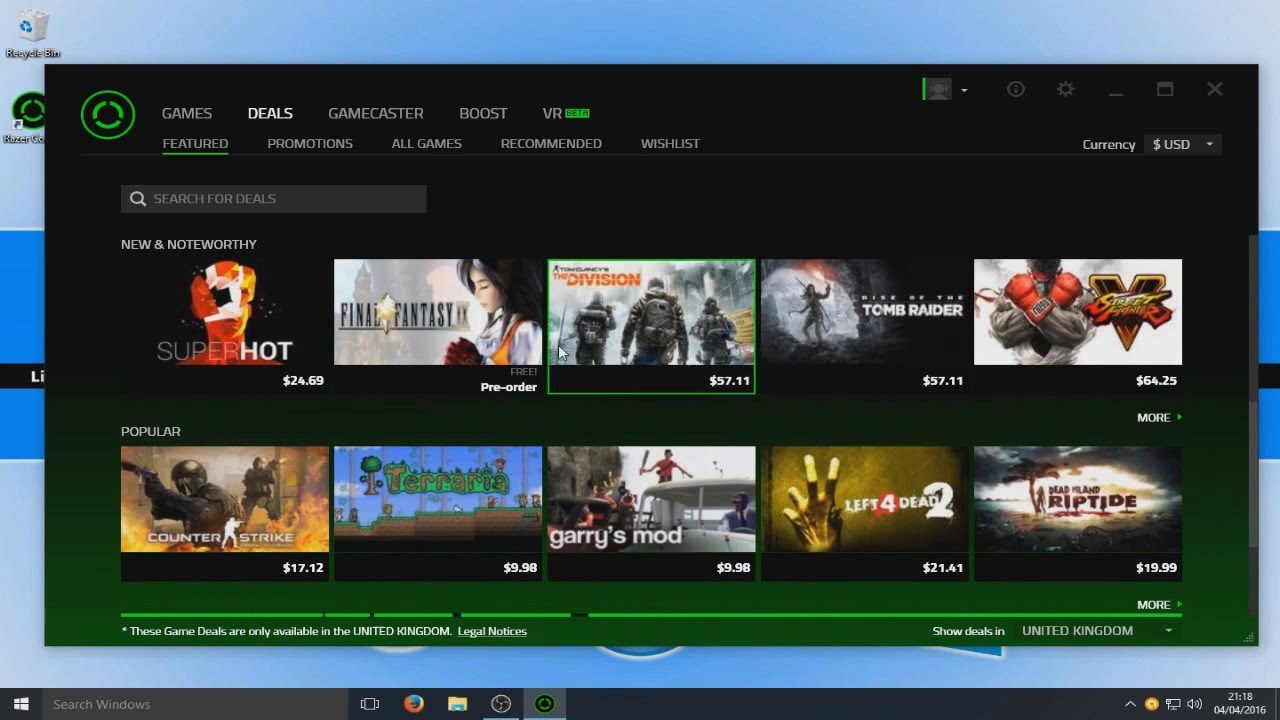Screen dimensions: 1280x720
Task: Open the Left 4 Dead 2 deal
Action: click(865, 513)
